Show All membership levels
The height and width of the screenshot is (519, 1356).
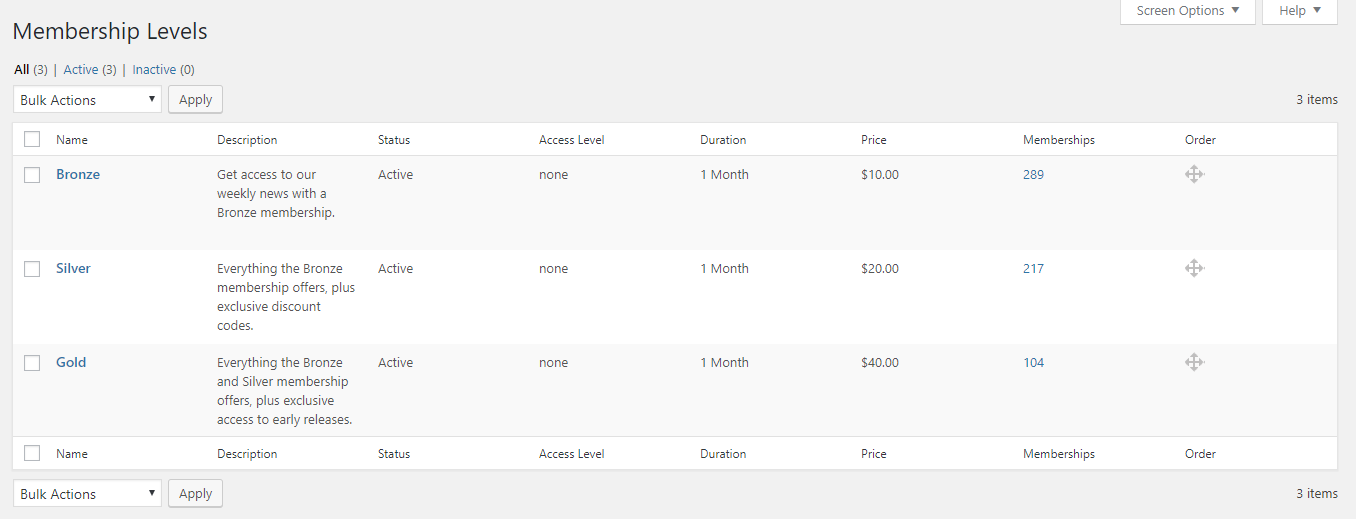click(x=22, y=70)
